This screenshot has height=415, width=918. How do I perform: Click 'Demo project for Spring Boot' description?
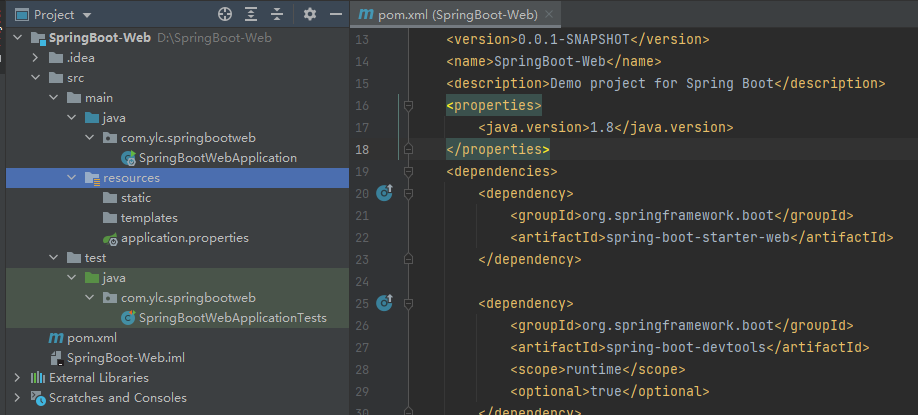click(x=662, y=83)
